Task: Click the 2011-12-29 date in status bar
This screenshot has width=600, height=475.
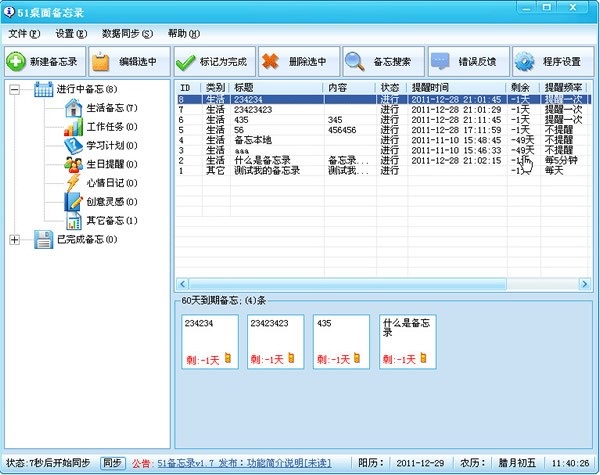Action: 420,463
